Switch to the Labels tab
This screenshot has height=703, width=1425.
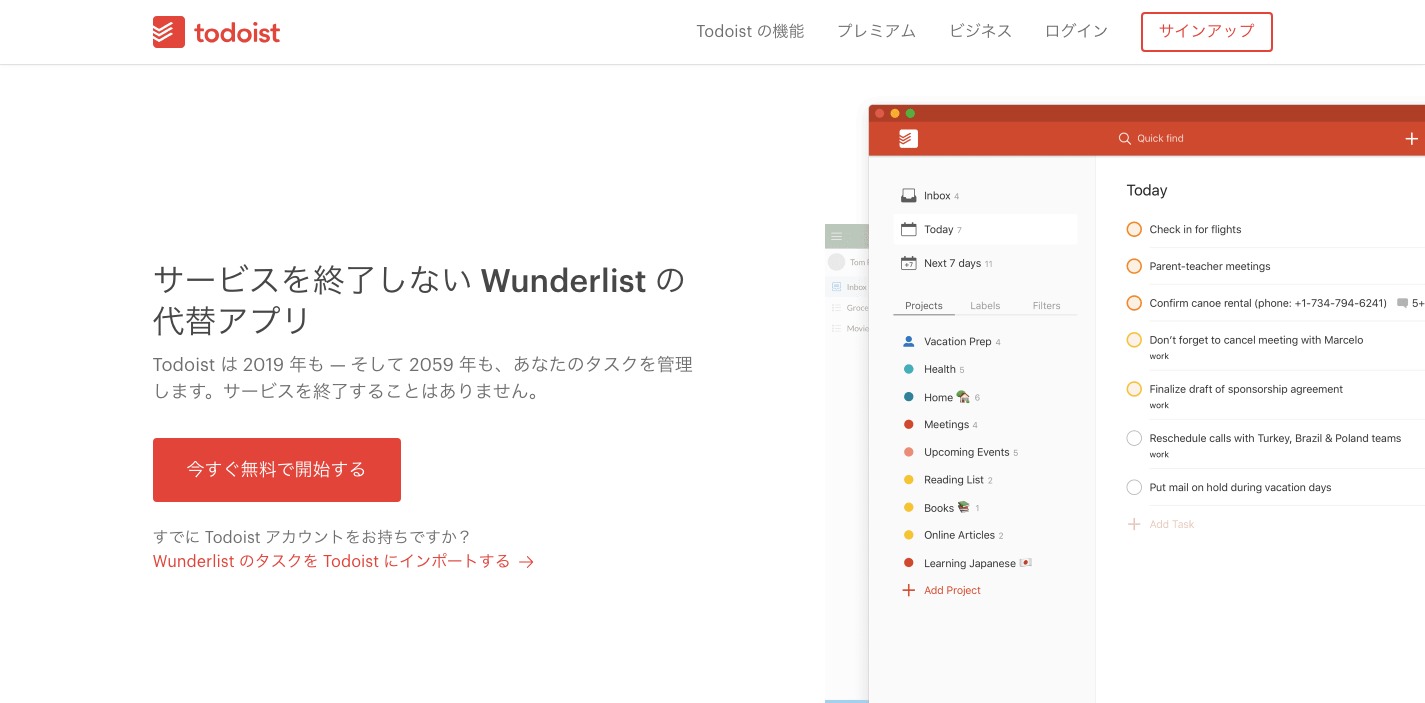[985, 305]
